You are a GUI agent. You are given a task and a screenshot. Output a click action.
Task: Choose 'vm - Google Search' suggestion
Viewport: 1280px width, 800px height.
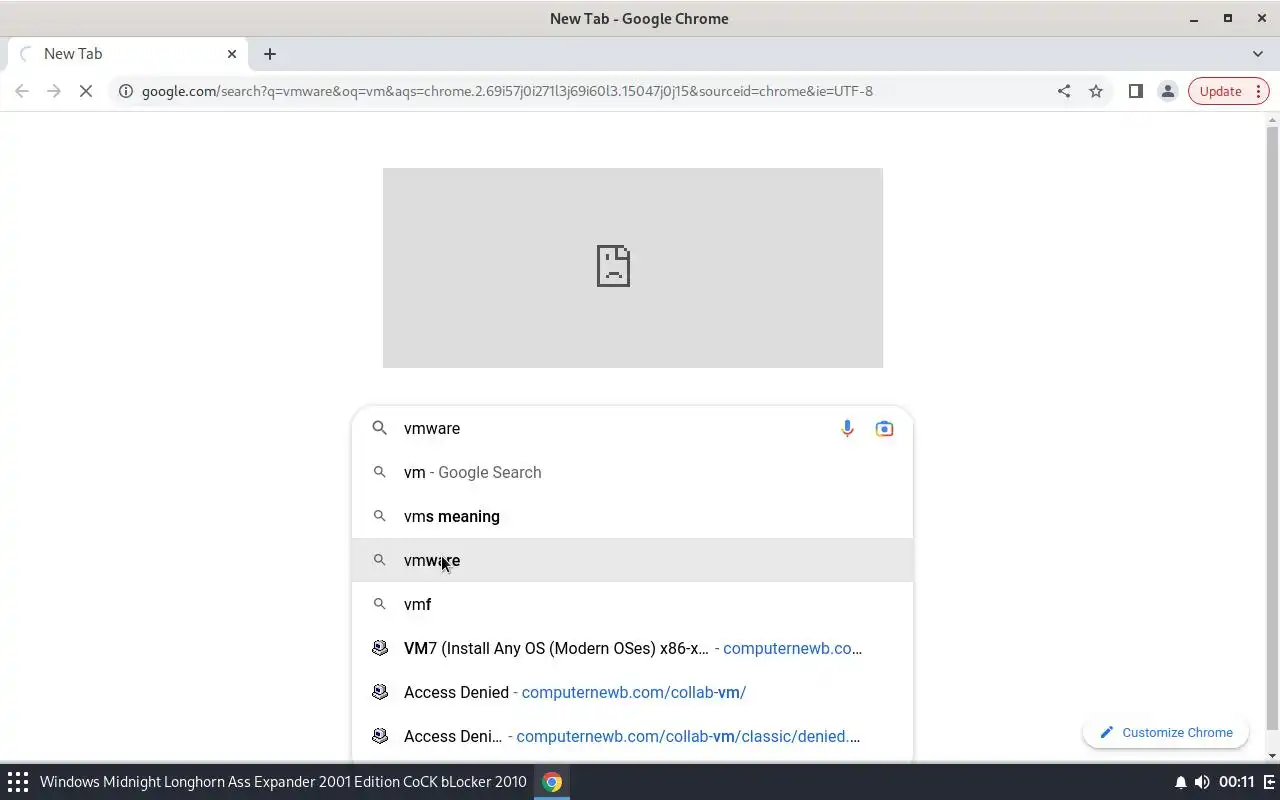pos(632,472)
